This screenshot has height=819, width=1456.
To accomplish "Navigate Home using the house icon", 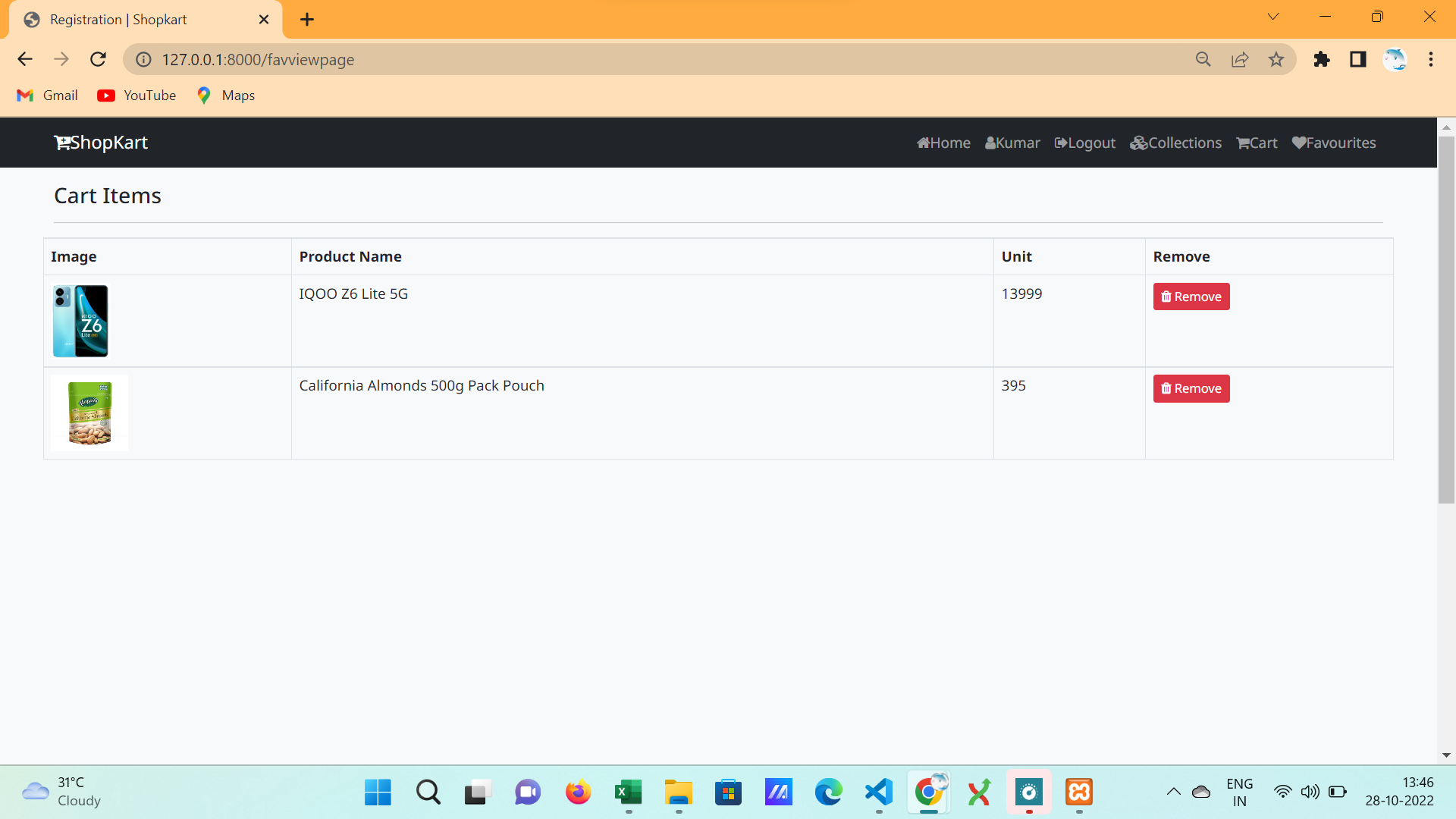I will (x=925, y=143).
